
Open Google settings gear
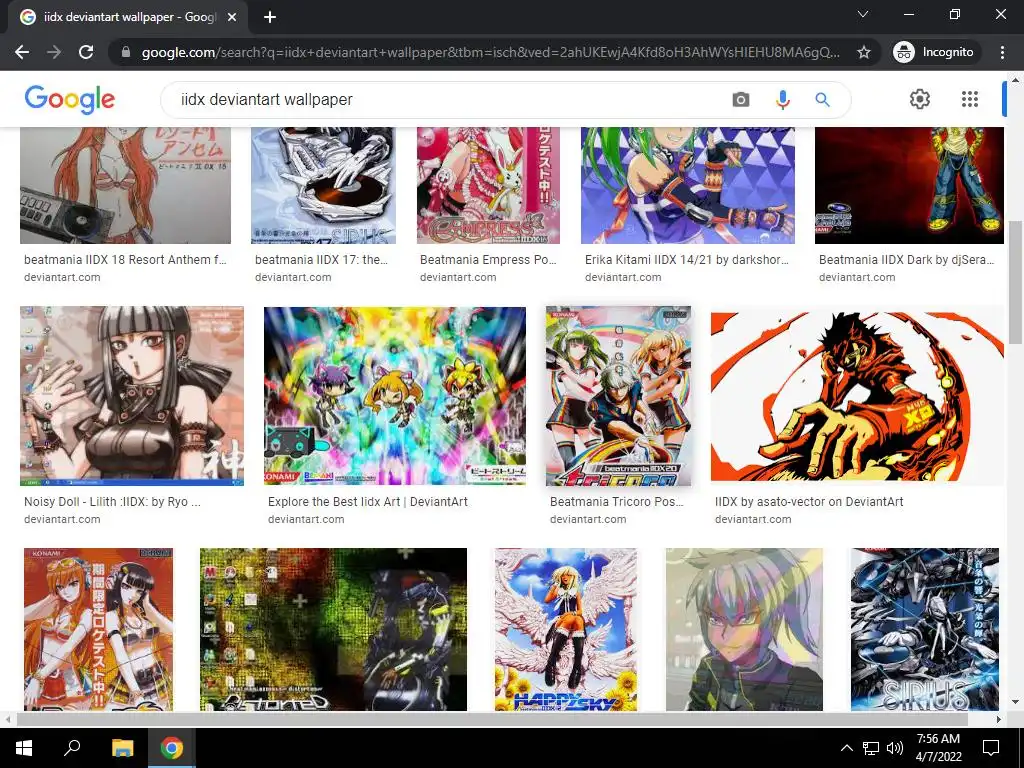tap(920, 99)
